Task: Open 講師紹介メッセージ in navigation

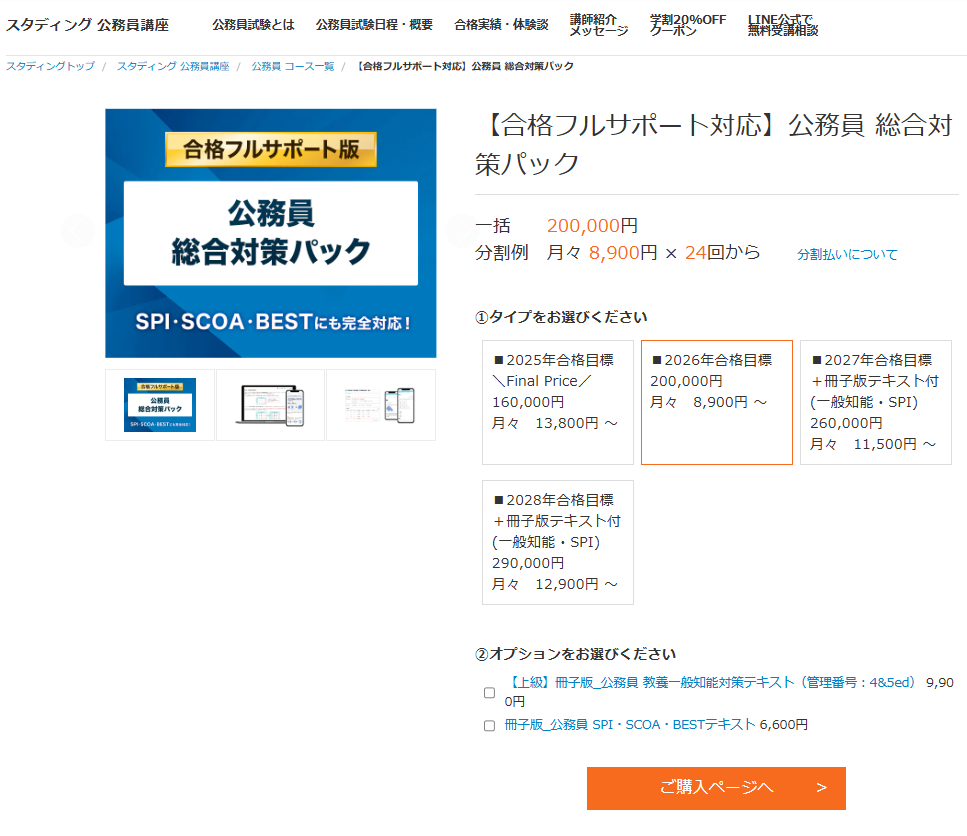Action: (x=598, y=25)
